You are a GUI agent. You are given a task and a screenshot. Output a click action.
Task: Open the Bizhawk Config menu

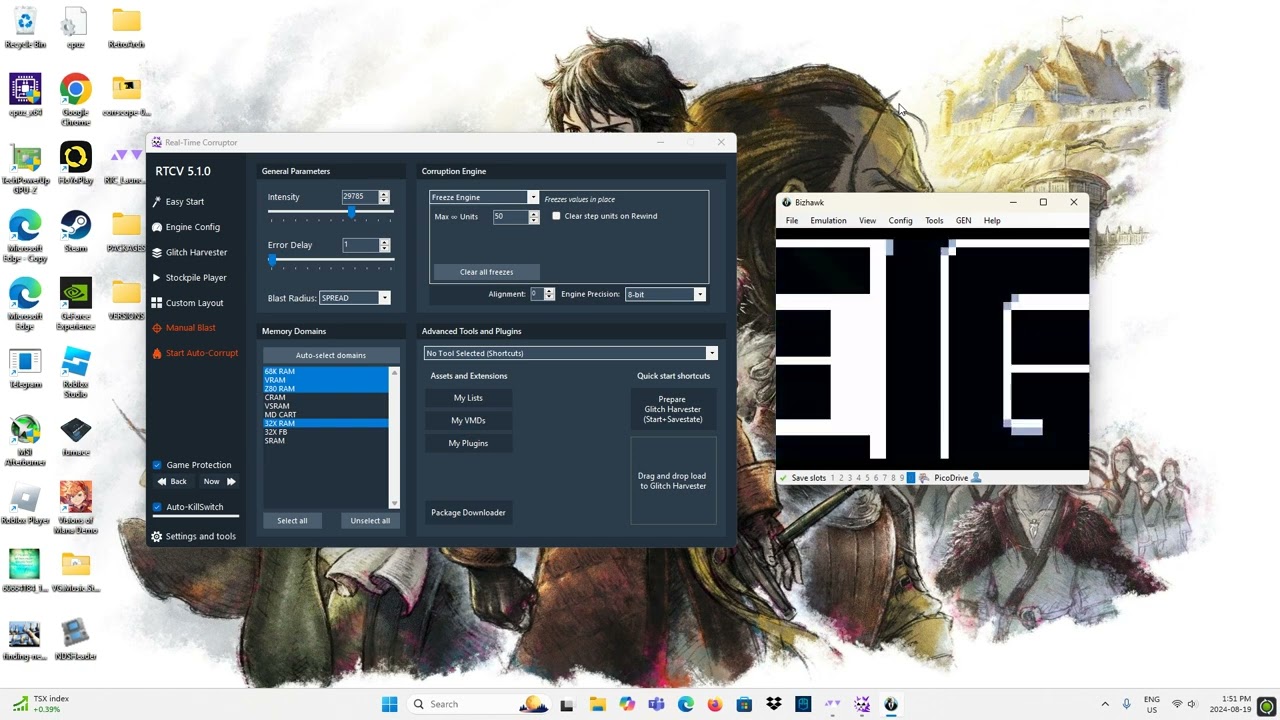(900, 221)
